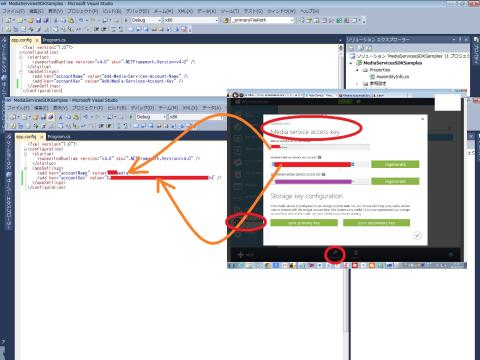Screen dimensions: 480x360
Task: Click Regenerate button for primary access key
Action: pyautogui.click(x=395, y=164)
